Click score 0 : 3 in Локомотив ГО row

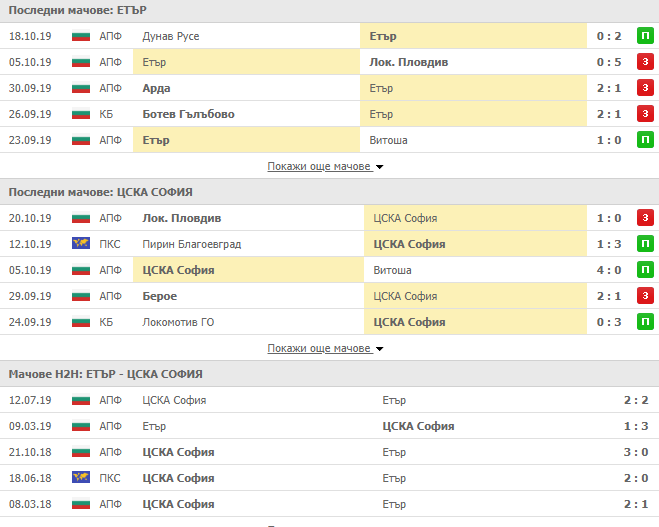pos(609,322)
